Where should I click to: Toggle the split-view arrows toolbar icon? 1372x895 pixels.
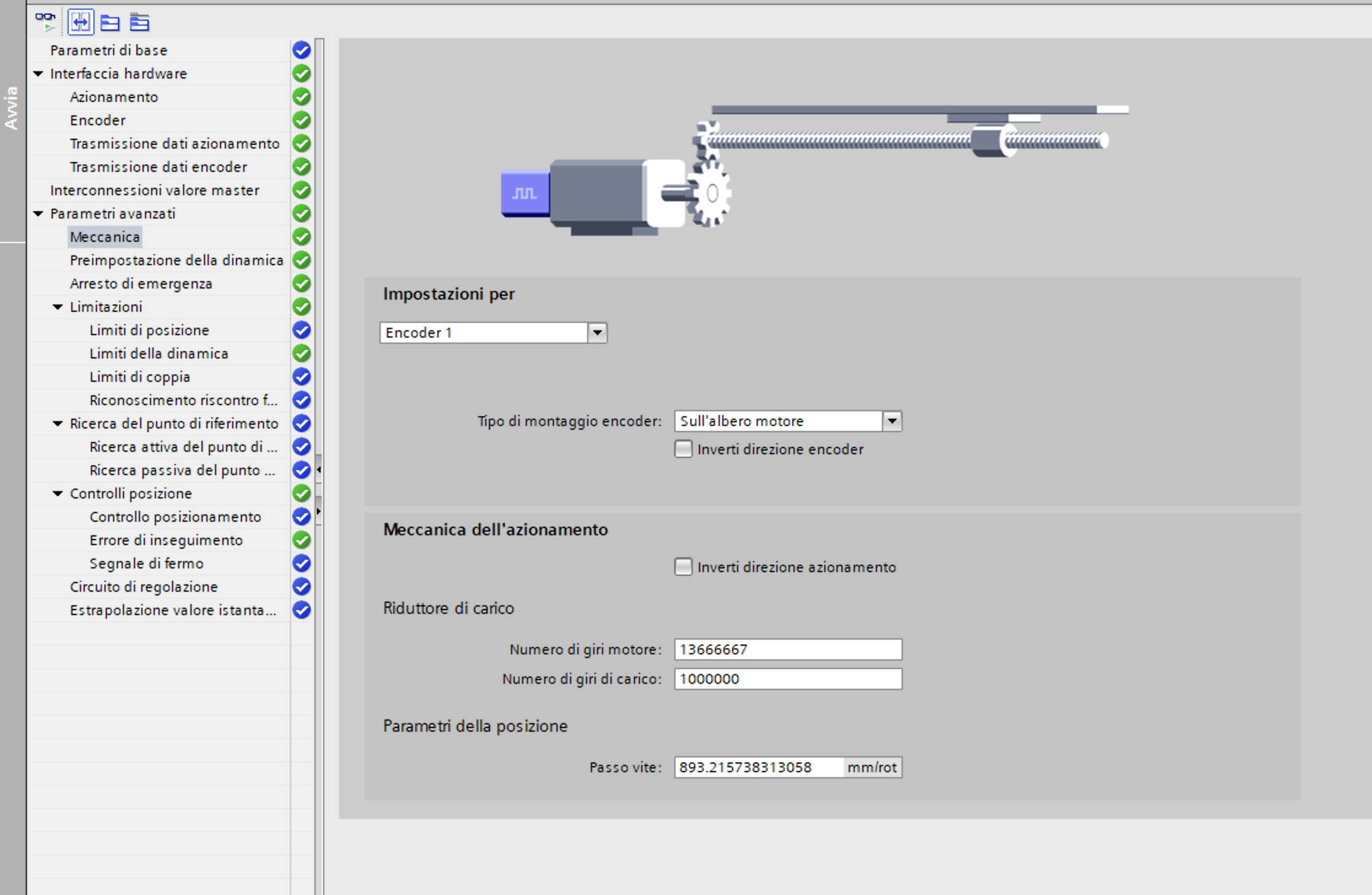tap(80, 22)
